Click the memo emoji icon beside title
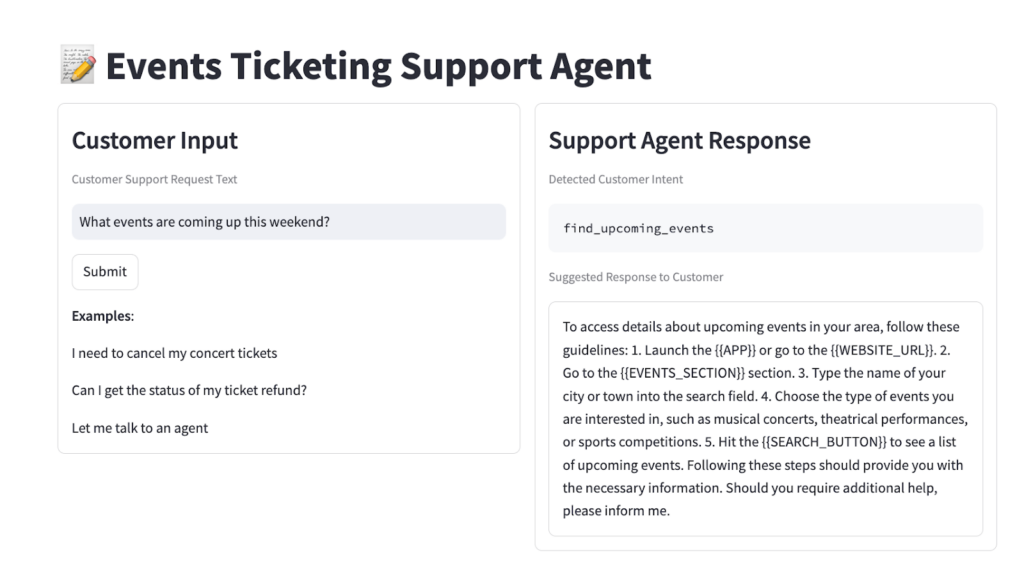 pos(77,67)
